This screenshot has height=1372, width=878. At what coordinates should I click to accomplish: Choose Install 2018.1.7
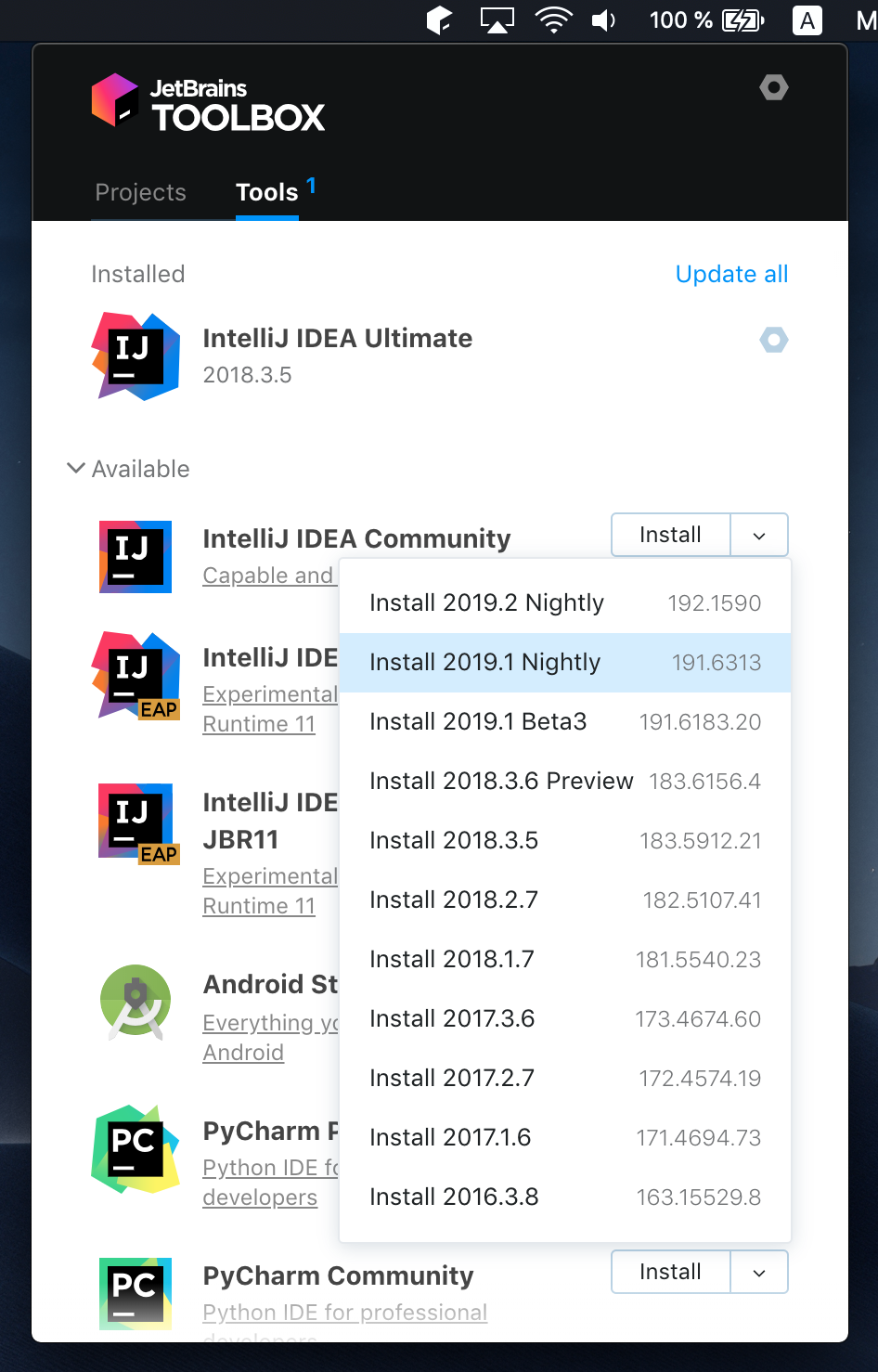(565, 960)
